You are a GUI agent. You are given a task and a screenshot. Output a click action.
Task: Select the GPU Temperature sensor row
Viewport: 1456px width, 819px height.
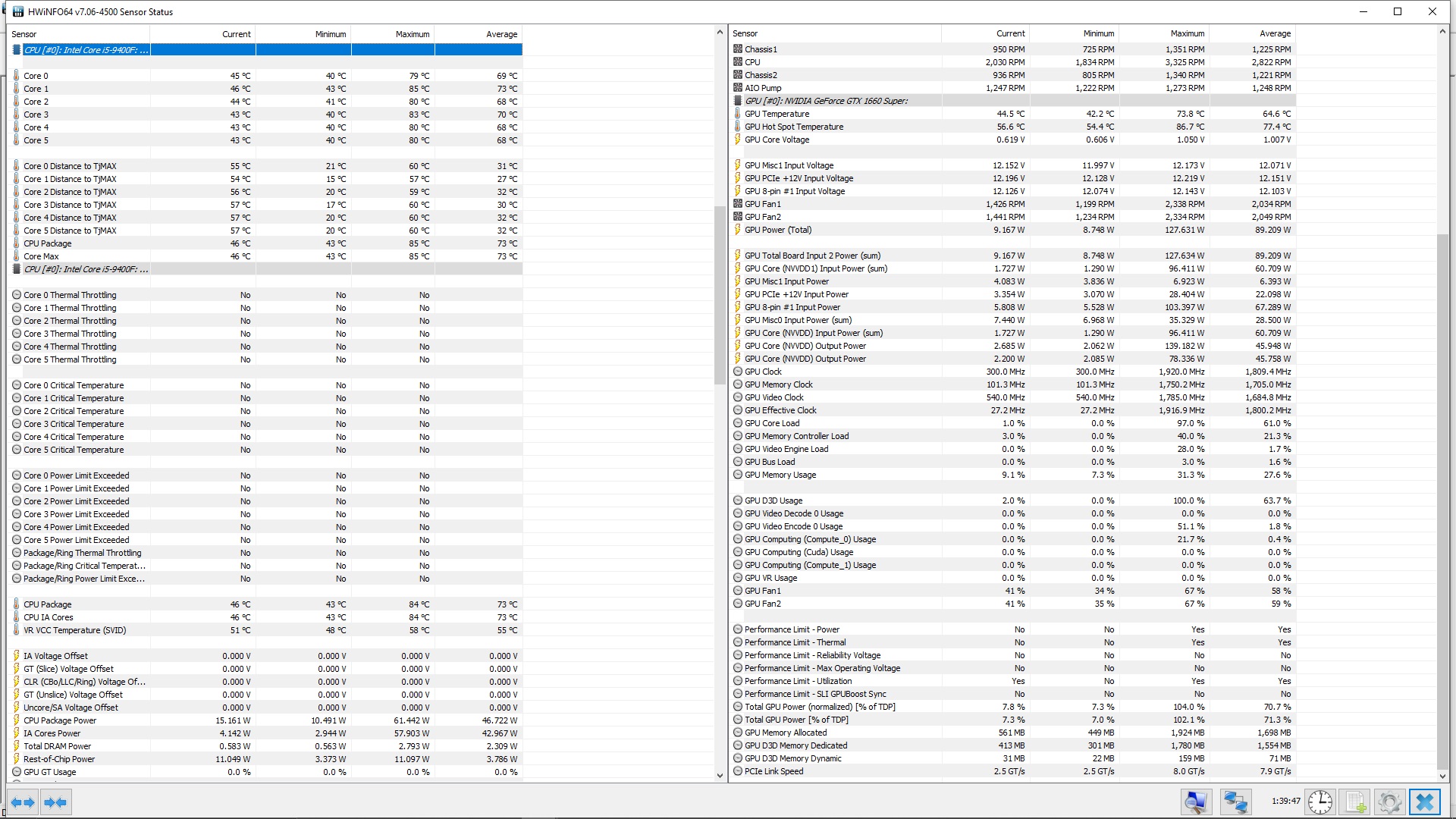pos(777,114)
